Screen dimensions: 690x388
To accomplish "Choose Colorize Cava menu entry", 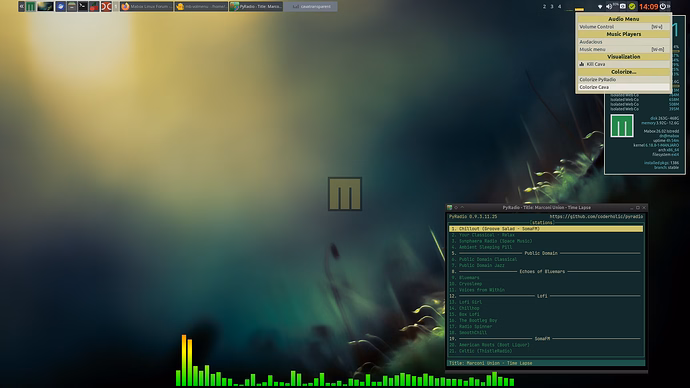I will click(x=623, y=87).
